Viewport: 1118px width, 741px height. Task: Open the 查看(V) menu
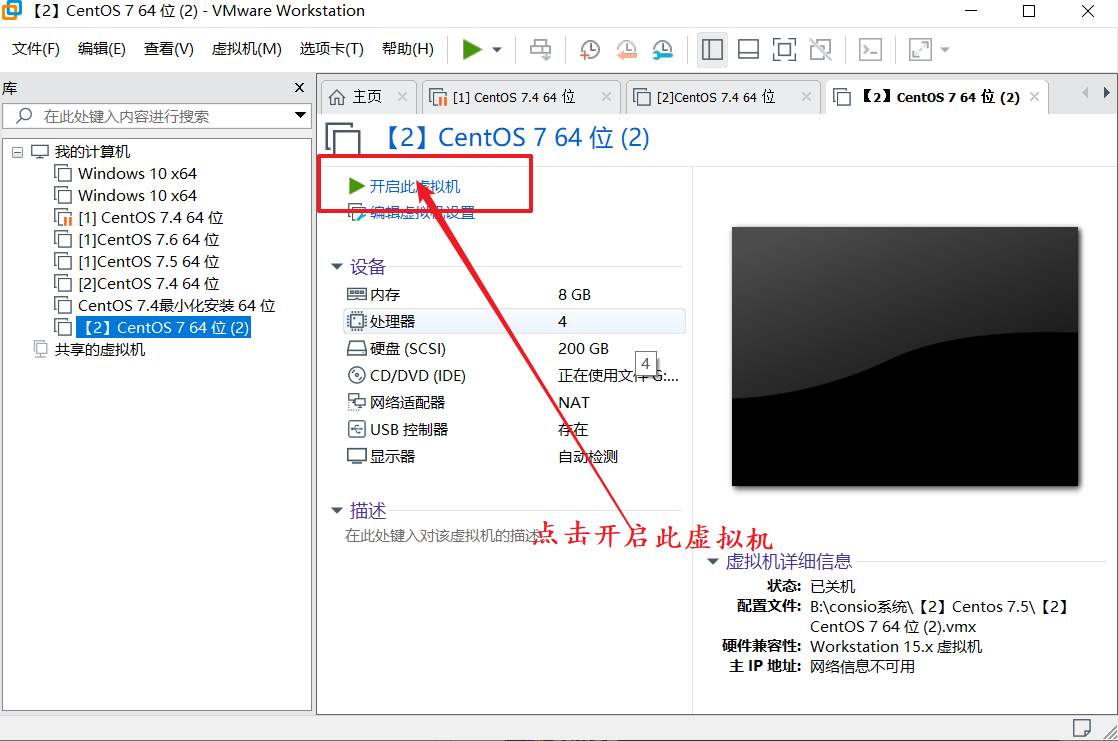(168, 48)
